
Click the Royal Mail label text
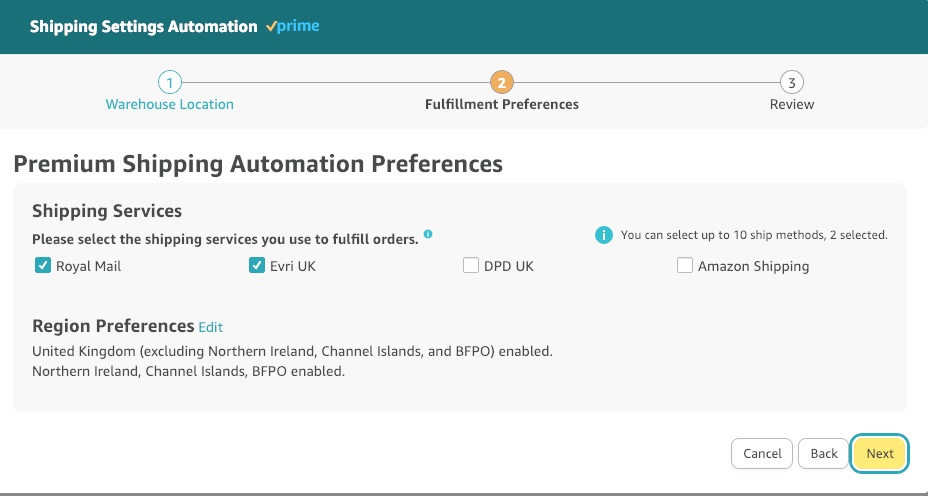pyautogui.click(x=88, y=266)
